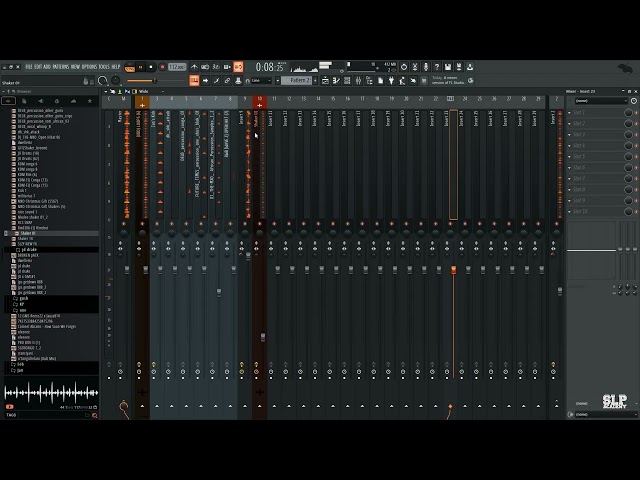Toggle the chain link icon
The width and height of the screenshot is (640, 480).
pyautogui.click(x=227, y=81)
